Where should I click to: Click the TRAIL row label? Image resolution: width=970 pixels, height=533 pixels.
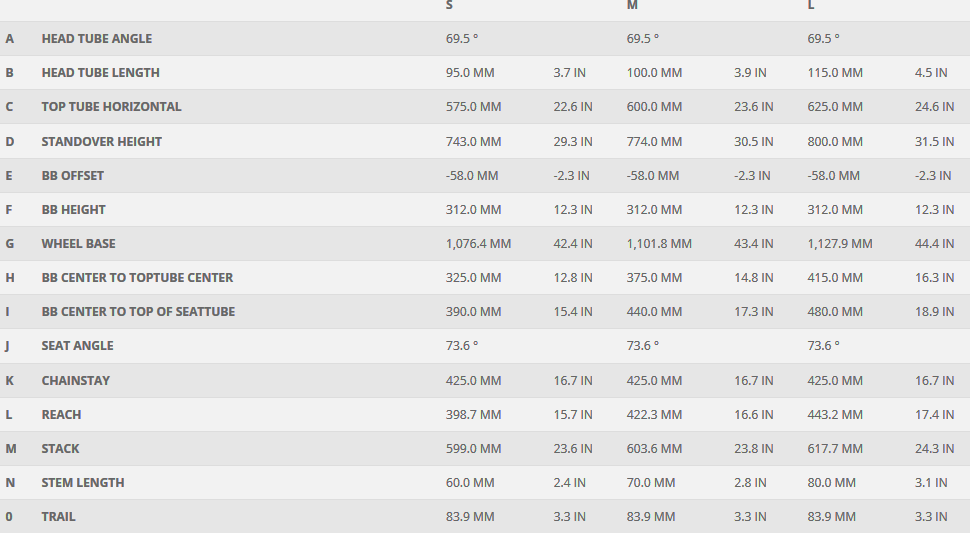click(x=58, y=517)
